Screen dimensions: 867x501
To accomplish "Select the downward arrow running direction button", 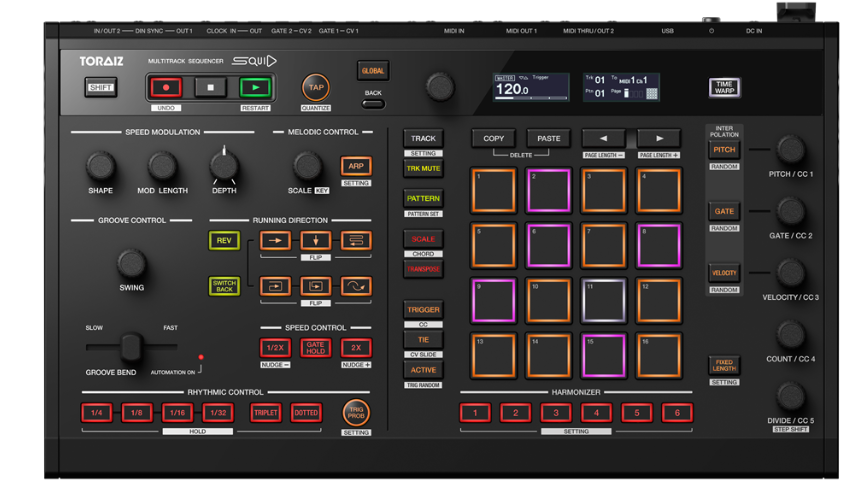I will click(x=315, y=241).
